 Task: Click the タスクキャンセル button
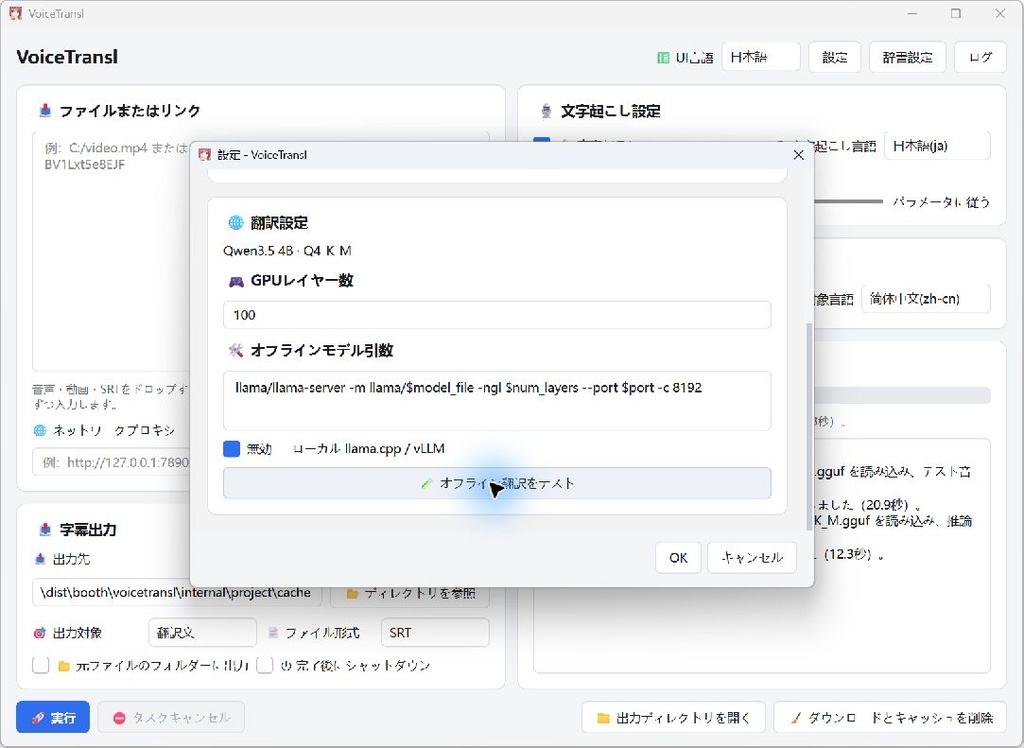click(171, 717)
